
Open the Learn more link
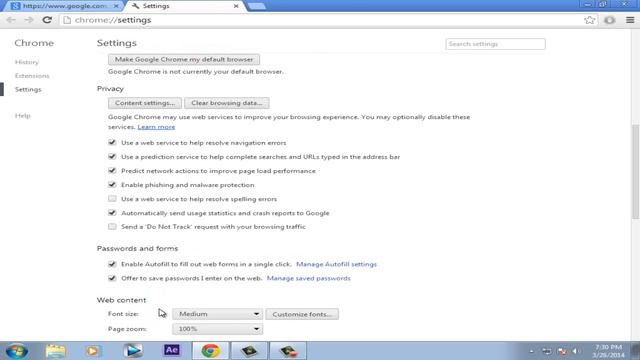click(156, 127)
